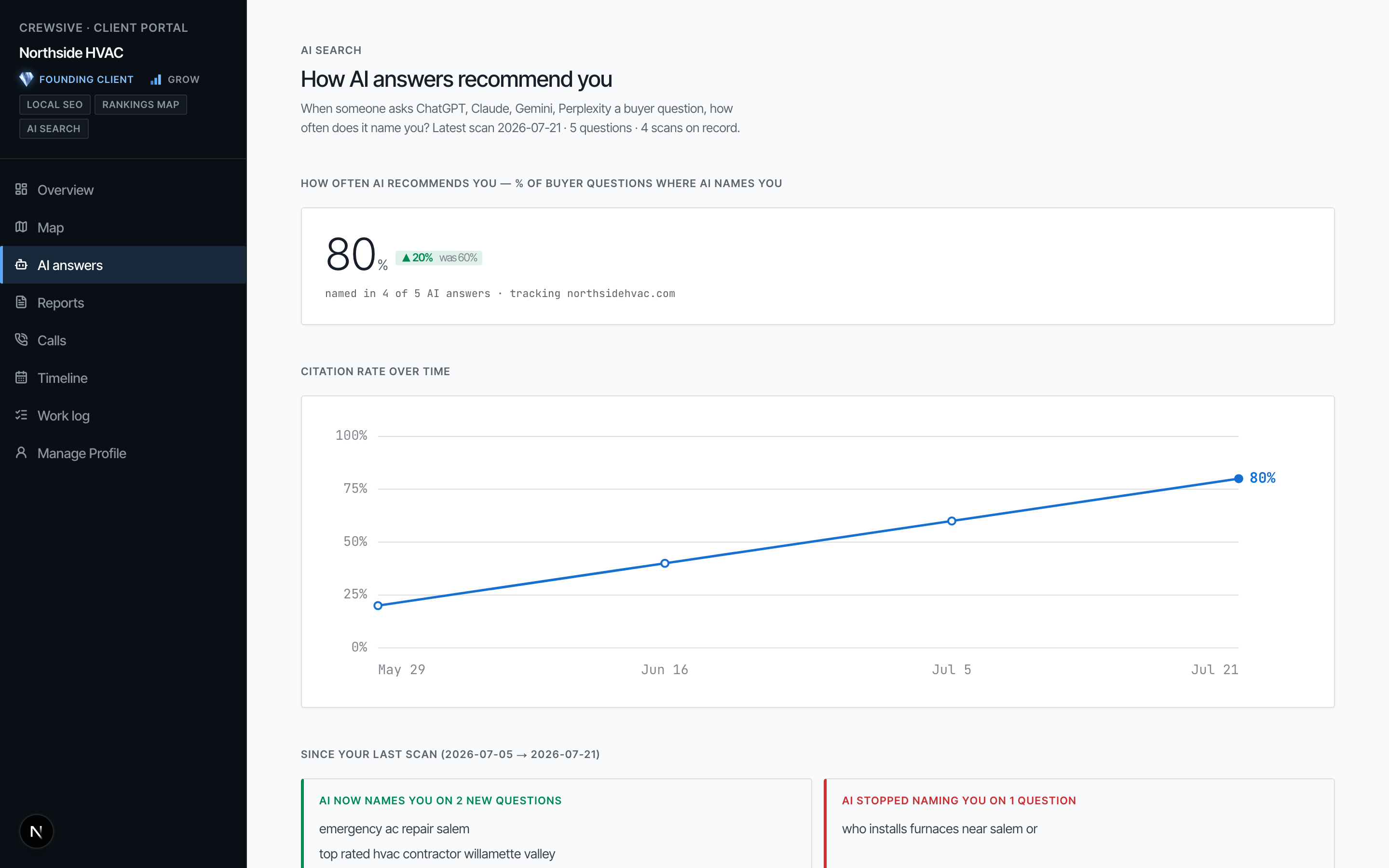Screen dimensions: 1389x868
Task: Click the Calls phone icon
Action: click(x=21, y=340)
